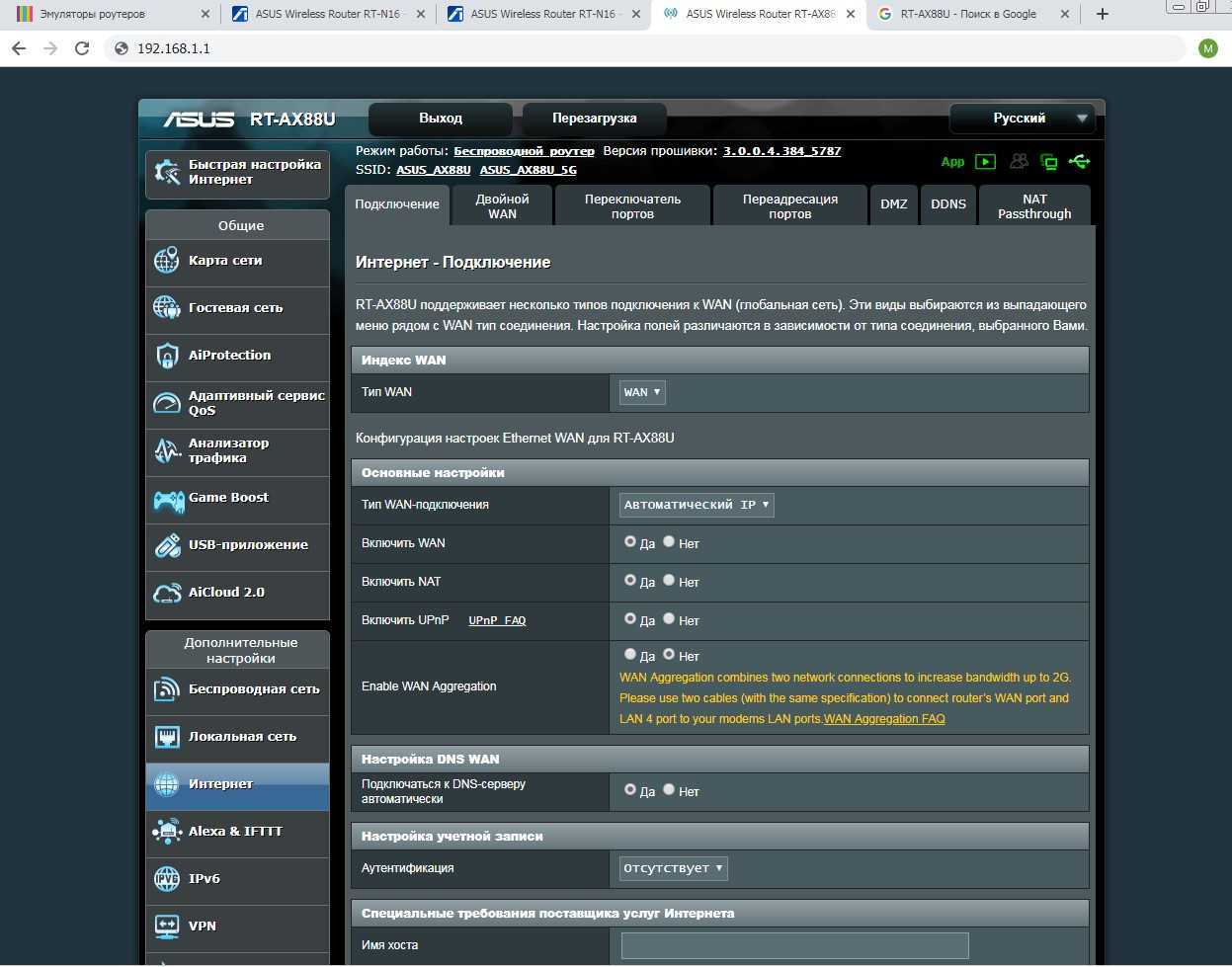Click the Host name (Имя хоста) input field

[x=795, y=945]
